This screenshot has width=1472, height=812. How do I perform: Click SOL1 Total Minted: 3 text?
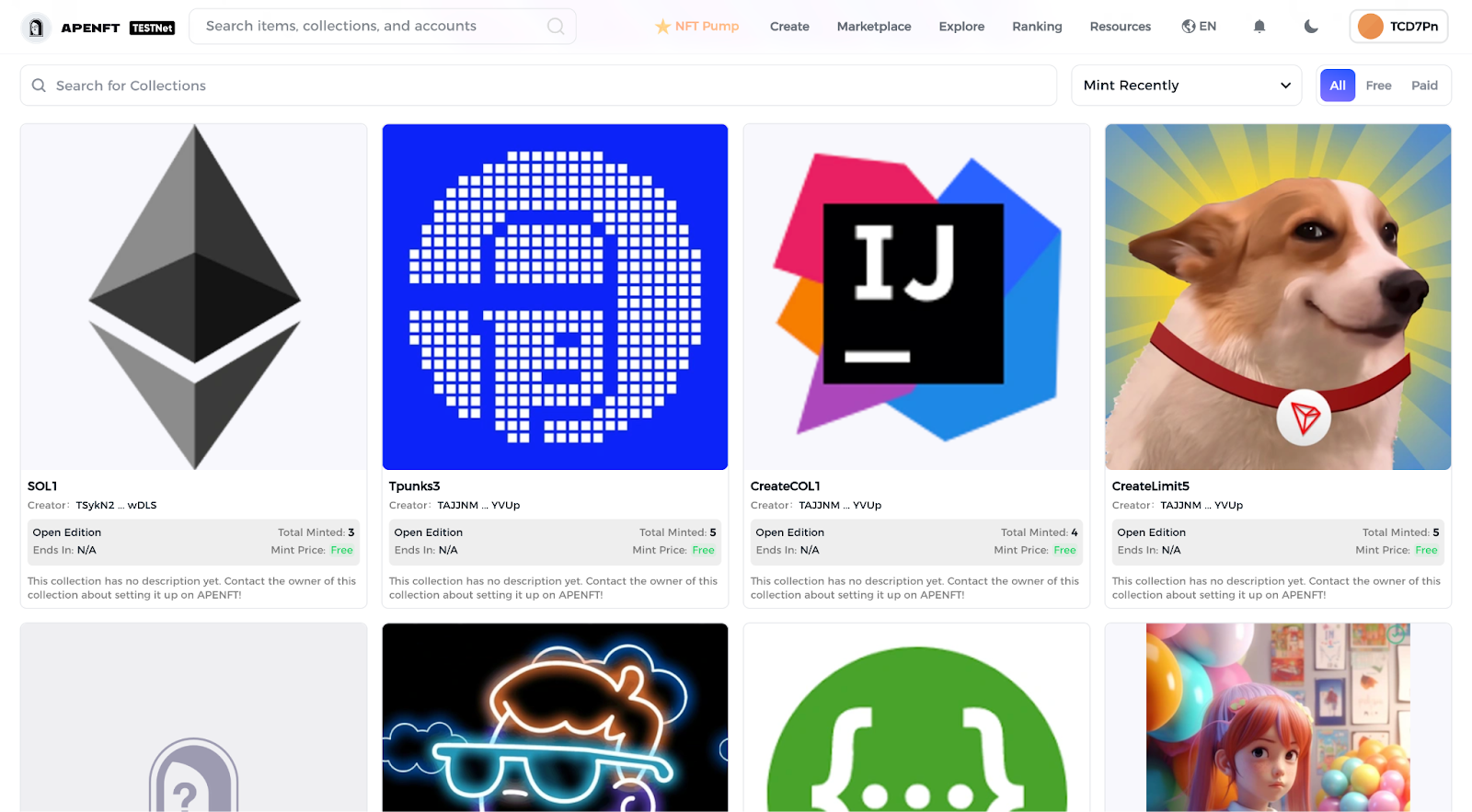tap(316, 532)
